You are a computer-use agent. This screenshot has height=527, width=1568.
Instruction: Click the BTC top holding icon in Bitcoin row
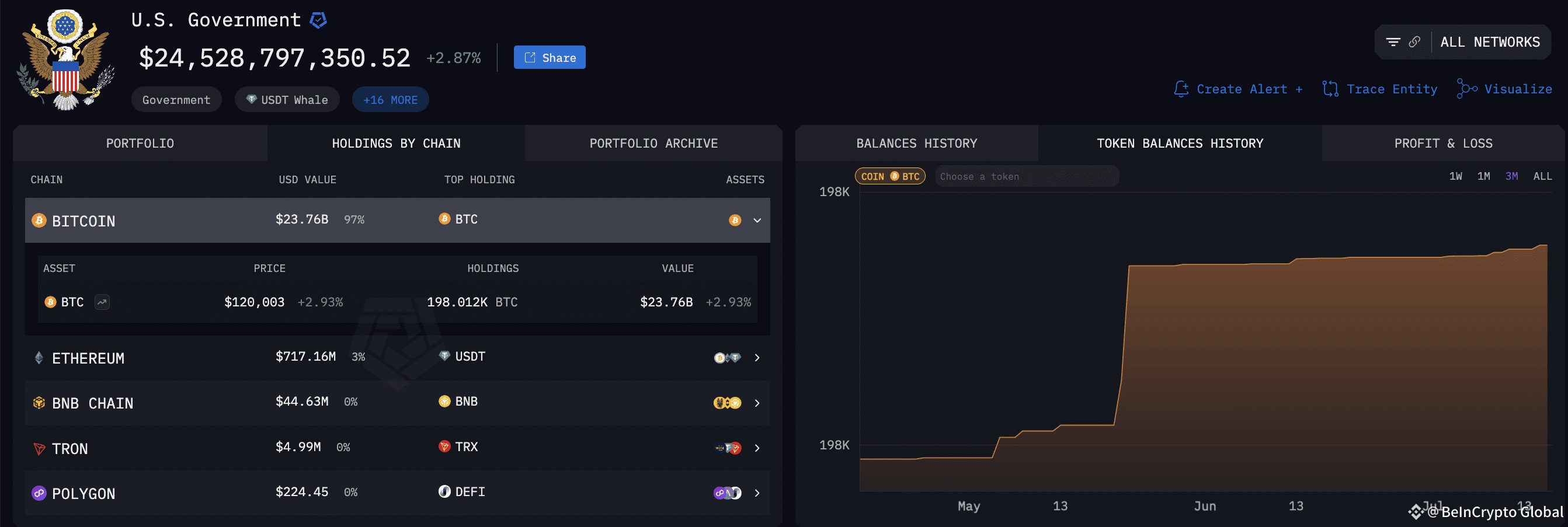click(444, 218)
